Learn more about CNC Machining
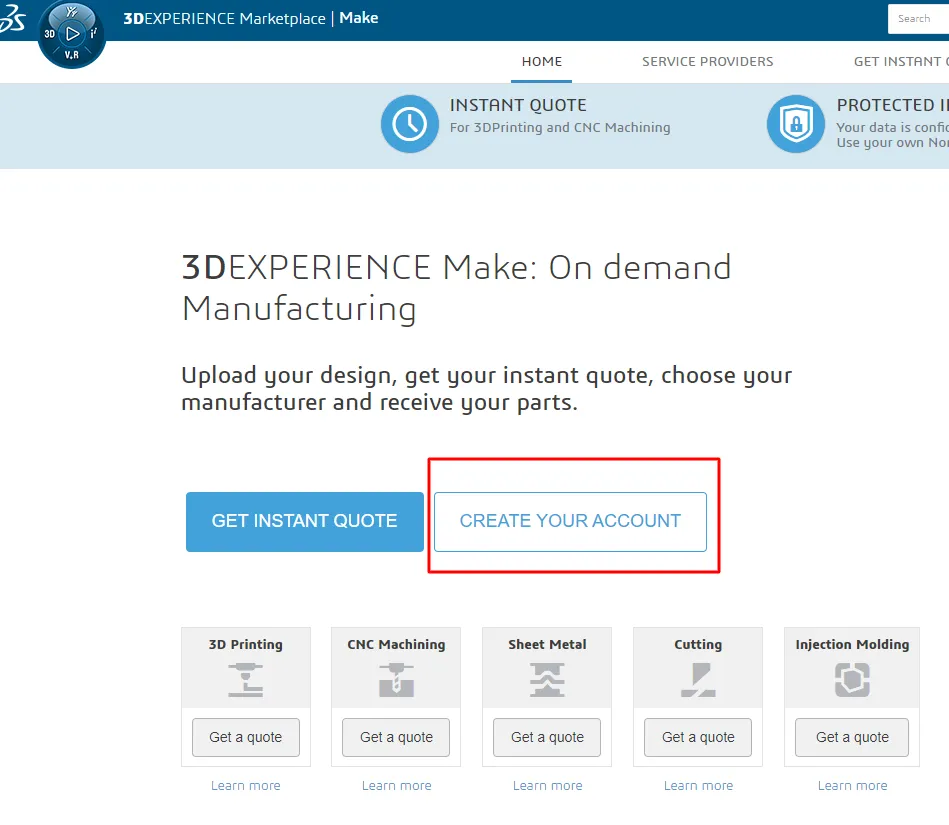The width and height of the screenshot is (949, 825). pos(396,785)
